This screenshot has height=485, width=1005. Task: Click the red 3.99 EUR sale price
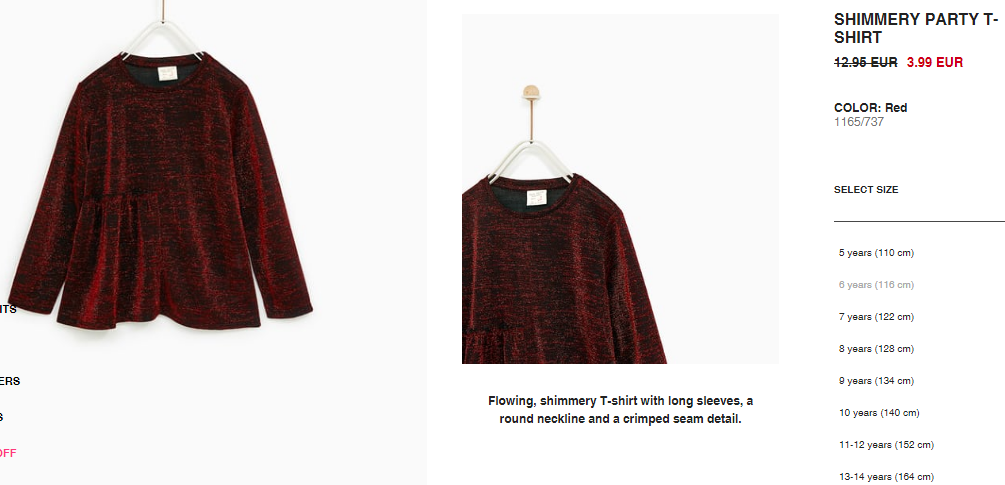click(934, 63)
